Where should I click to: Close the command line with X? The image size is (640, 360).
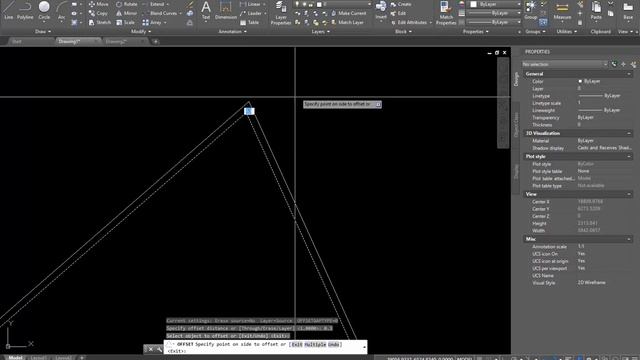pos(151,349)
